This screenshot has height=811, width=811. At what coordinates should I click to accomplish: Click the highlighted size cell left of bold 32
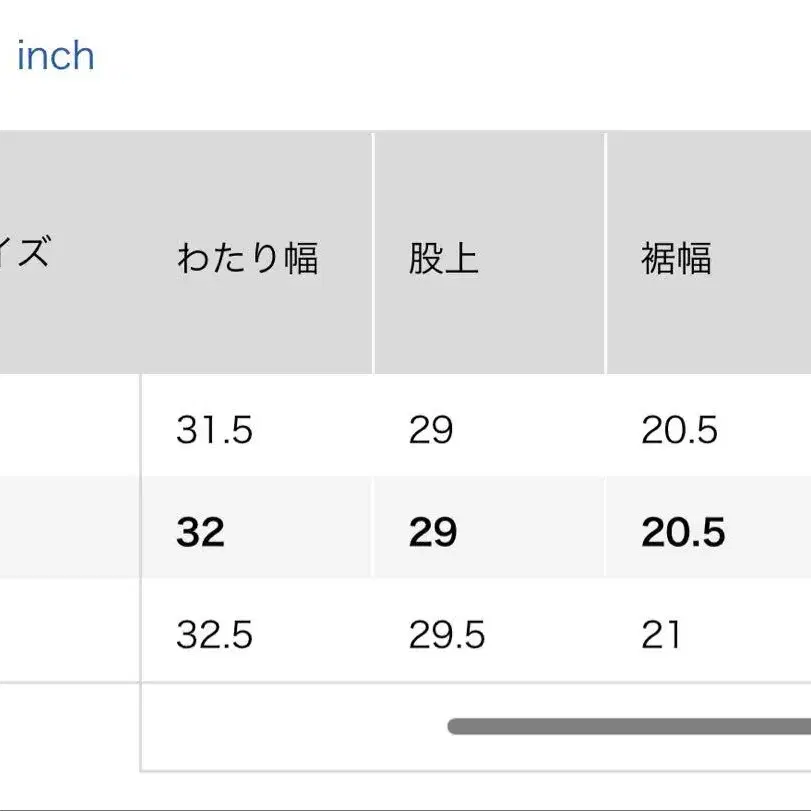pyautogui.click(x=70, y=529)
